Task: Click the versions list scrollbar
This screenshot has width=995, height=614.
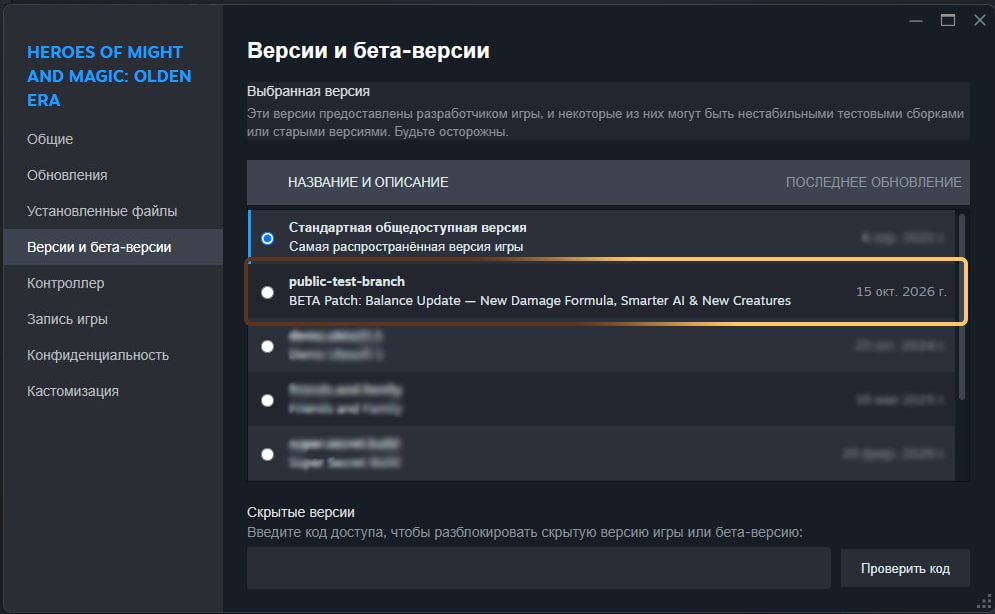Action: click(962, 307)
